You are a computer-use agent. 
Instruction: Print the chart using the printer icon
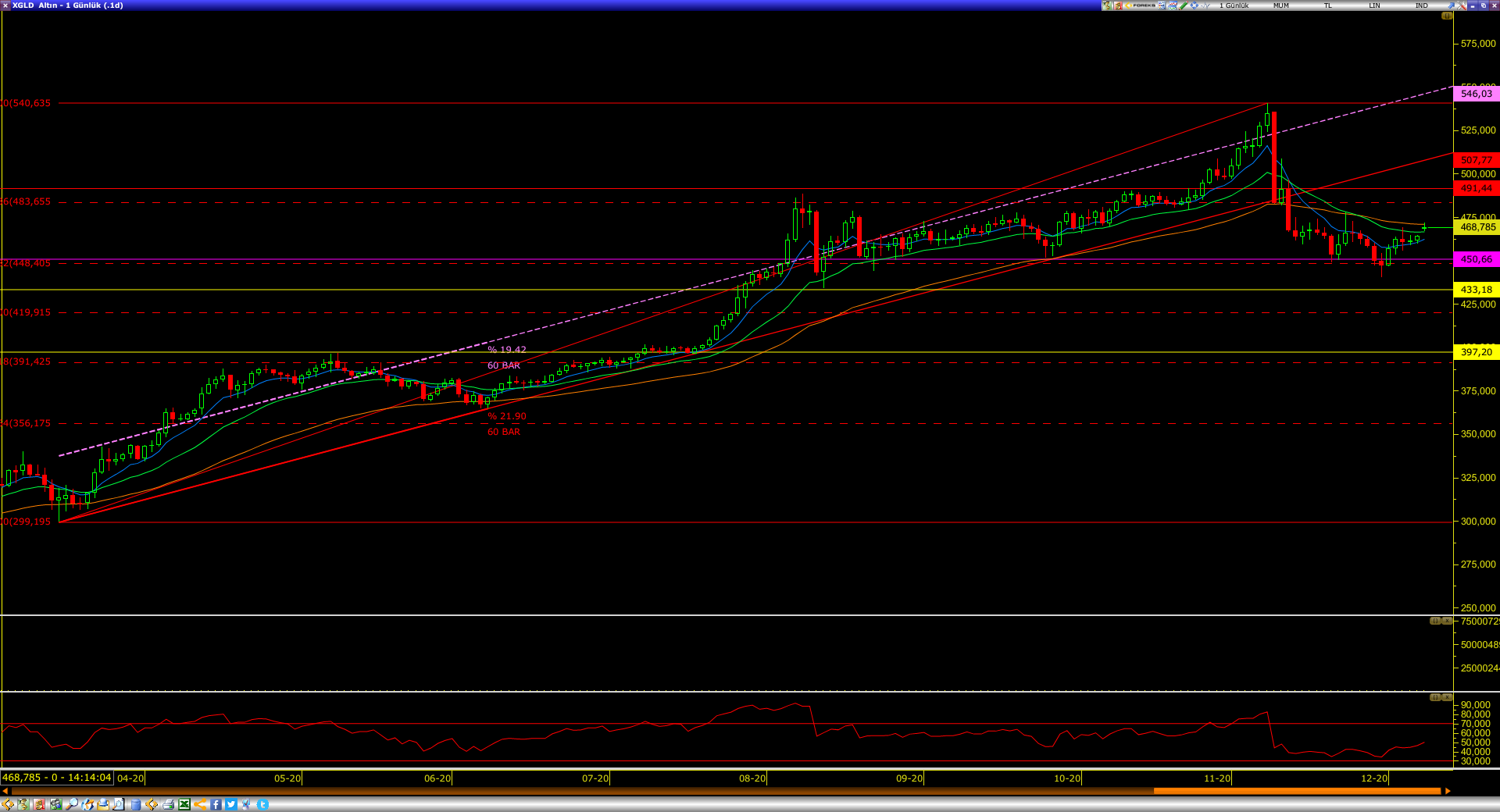pos(169,804)
